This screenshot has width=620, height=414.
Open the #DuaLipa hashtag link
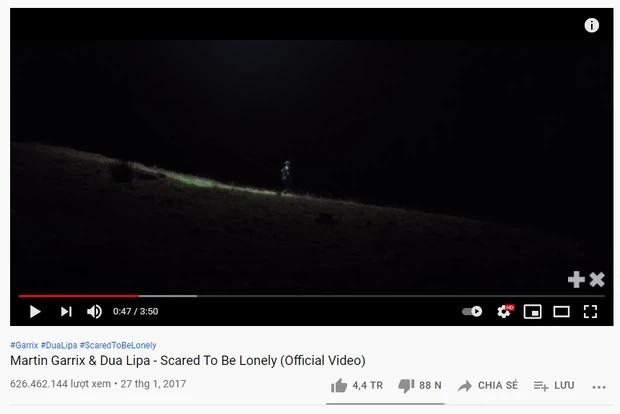tap(59, 345)
